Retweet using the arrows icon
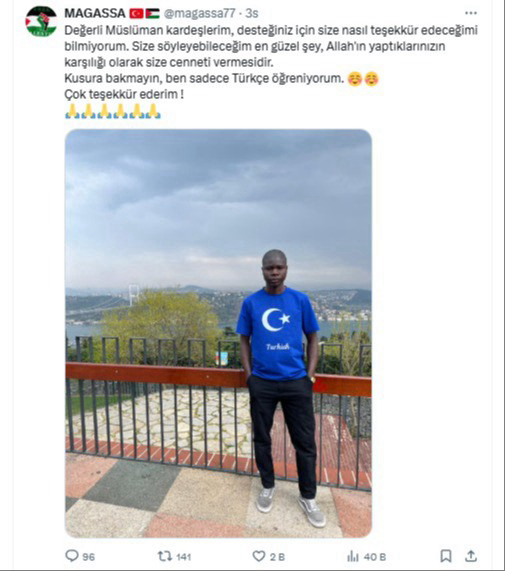This screenshot has height=571, width=505. 165,556
